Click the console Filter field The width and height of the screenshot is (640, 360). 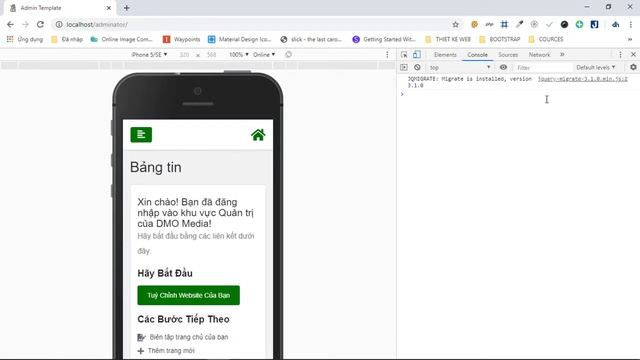coord(543,67)
